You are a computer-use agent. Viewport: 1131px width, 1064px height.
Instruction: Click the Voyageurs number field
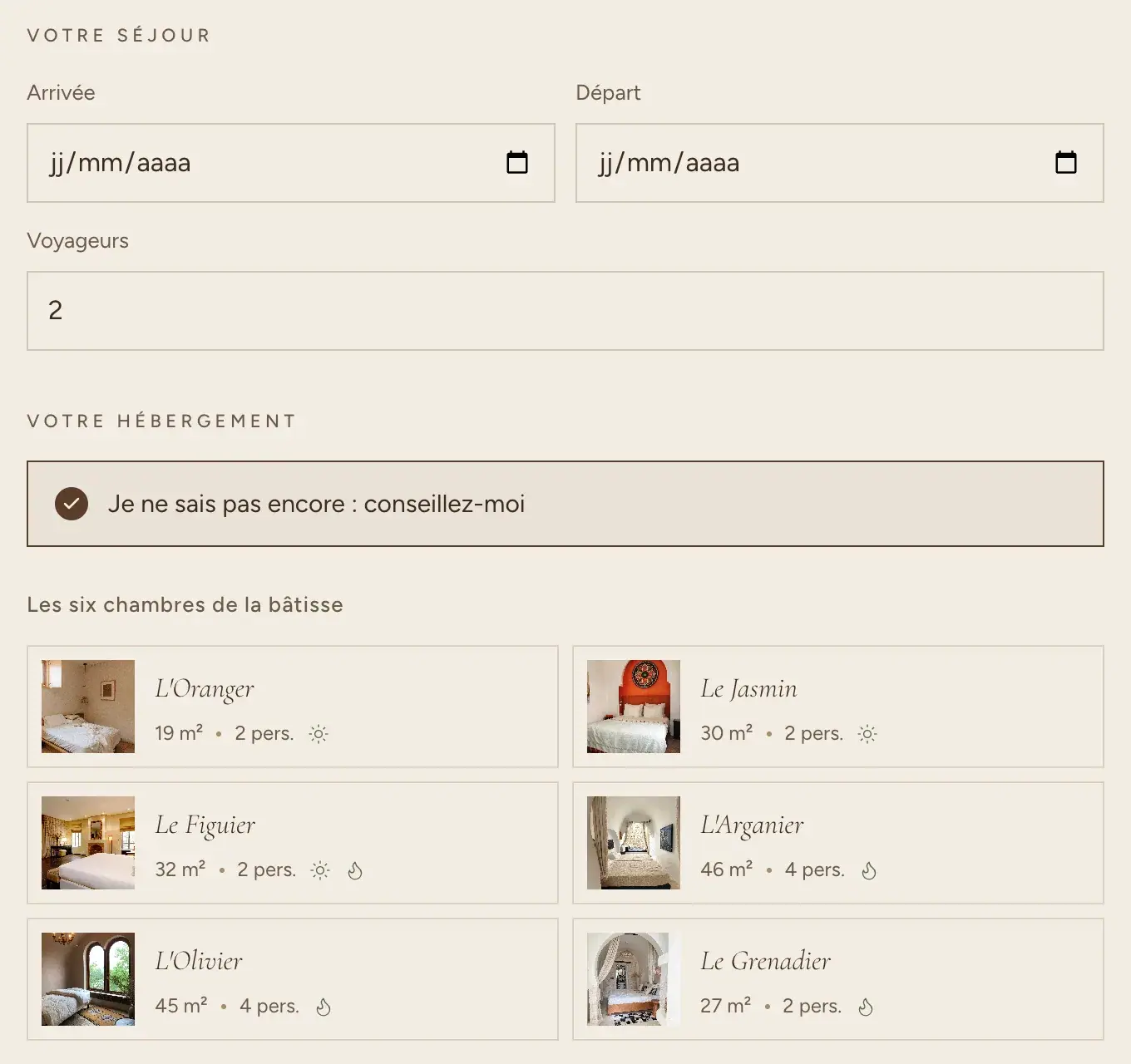coord(565,311)
